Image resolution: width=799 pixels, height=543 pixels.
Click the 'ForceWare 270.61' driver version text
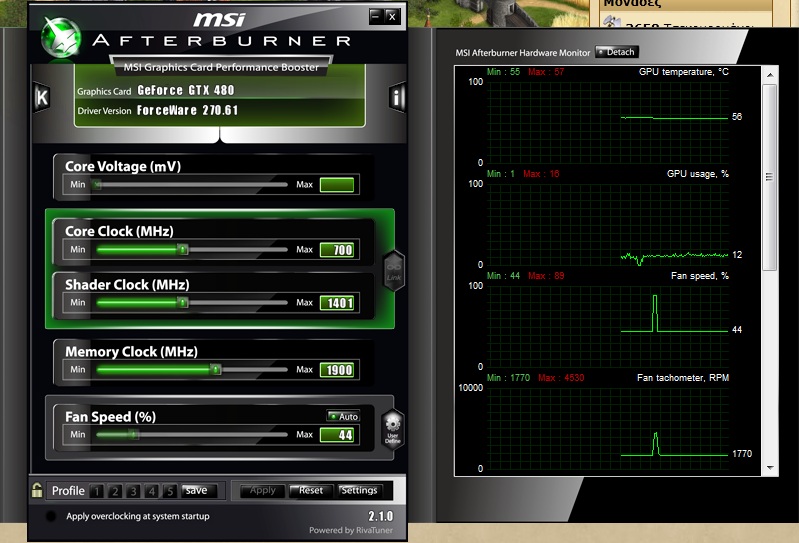click(x=187, y=110)
